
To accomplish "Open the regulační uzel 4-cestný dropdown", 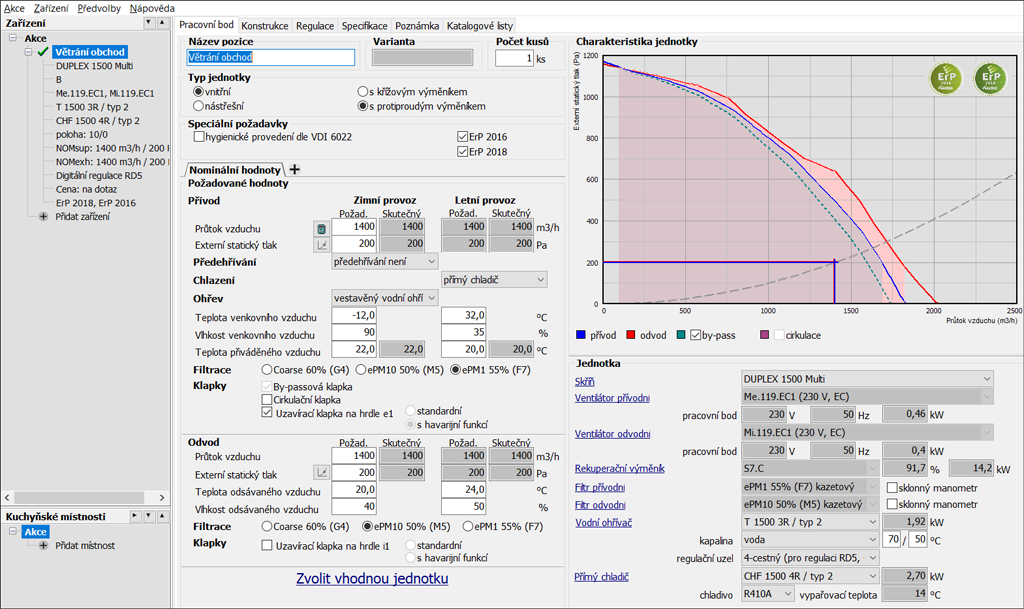I will click(810, 558).
